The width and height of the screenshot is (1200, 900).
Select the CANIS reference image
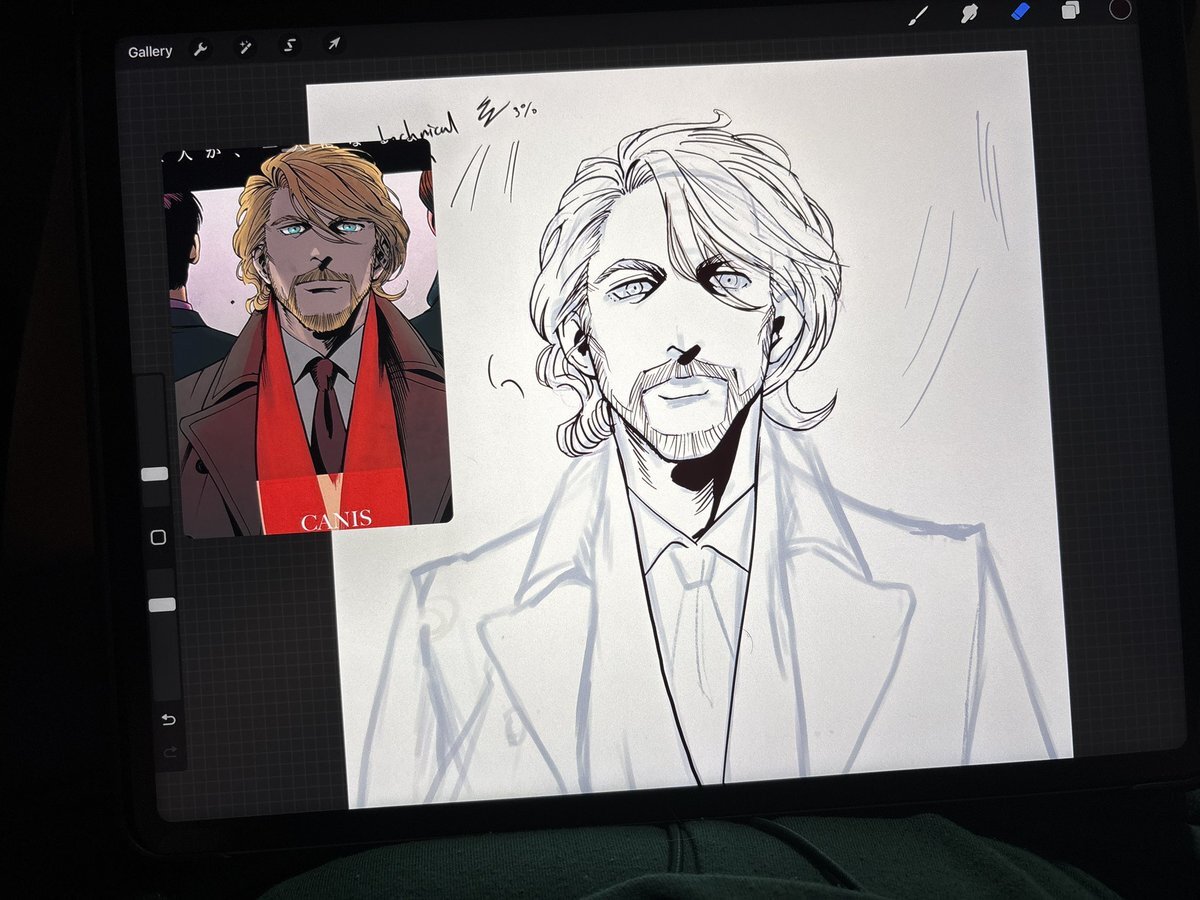[x=307, y=337]
